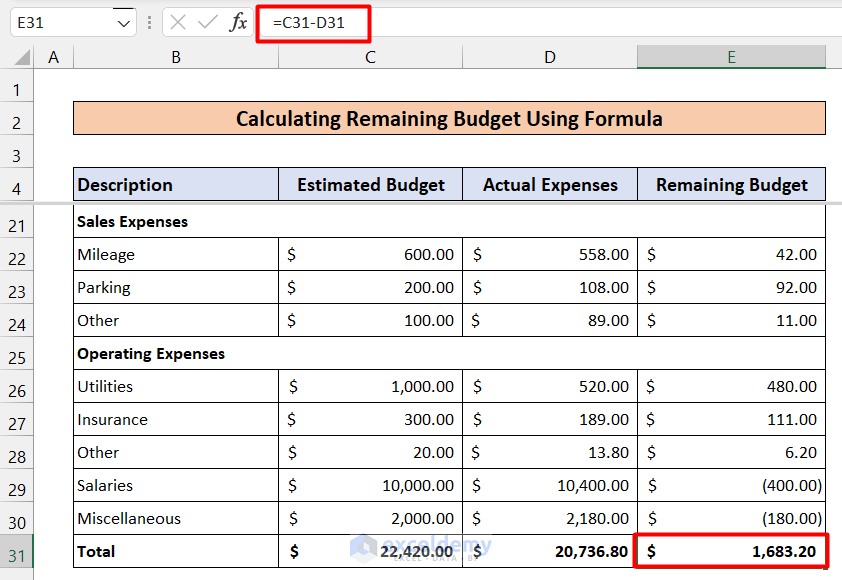Click the Insert Function fx icon
842x580 pixels.
pyautogui.click(x=238, y=23)
